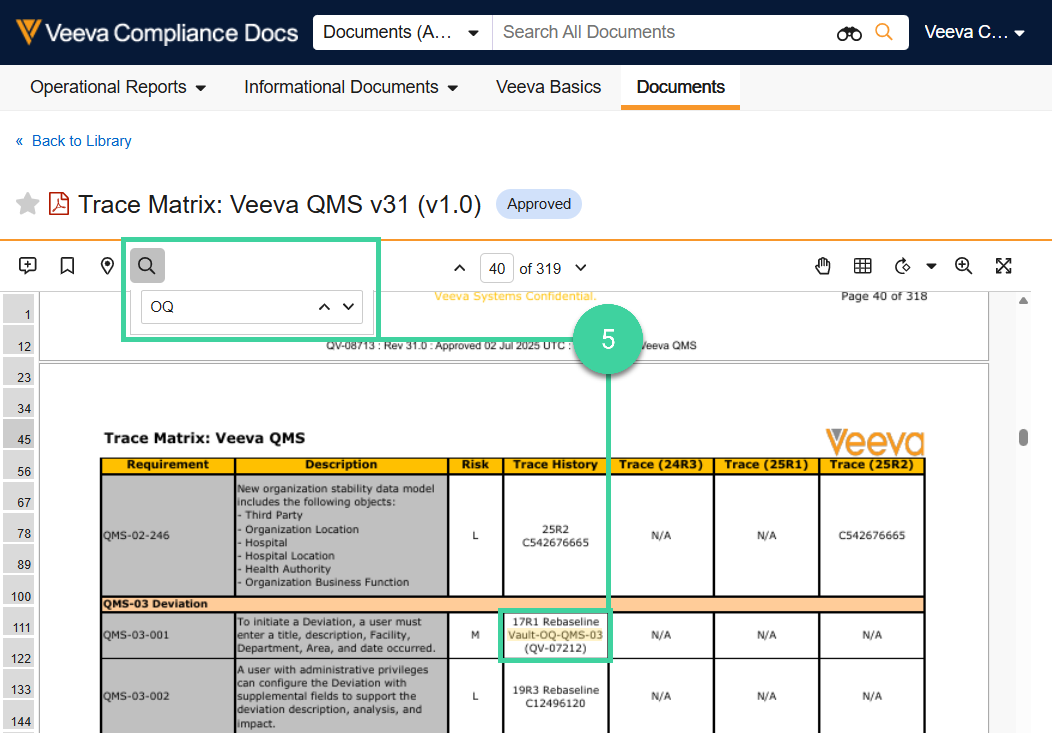Click the Trace Matrix: Veeva QMS heading
Screen dimensions: 1052x733
click(x=205, y=438)
